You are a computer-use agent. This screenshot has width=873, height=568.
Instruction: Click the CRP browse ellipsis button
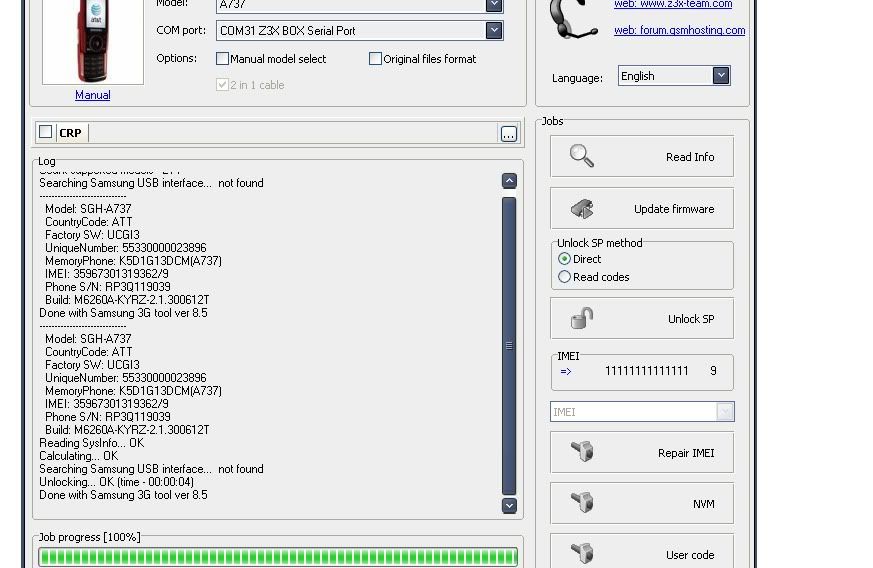tap(509, 133)
